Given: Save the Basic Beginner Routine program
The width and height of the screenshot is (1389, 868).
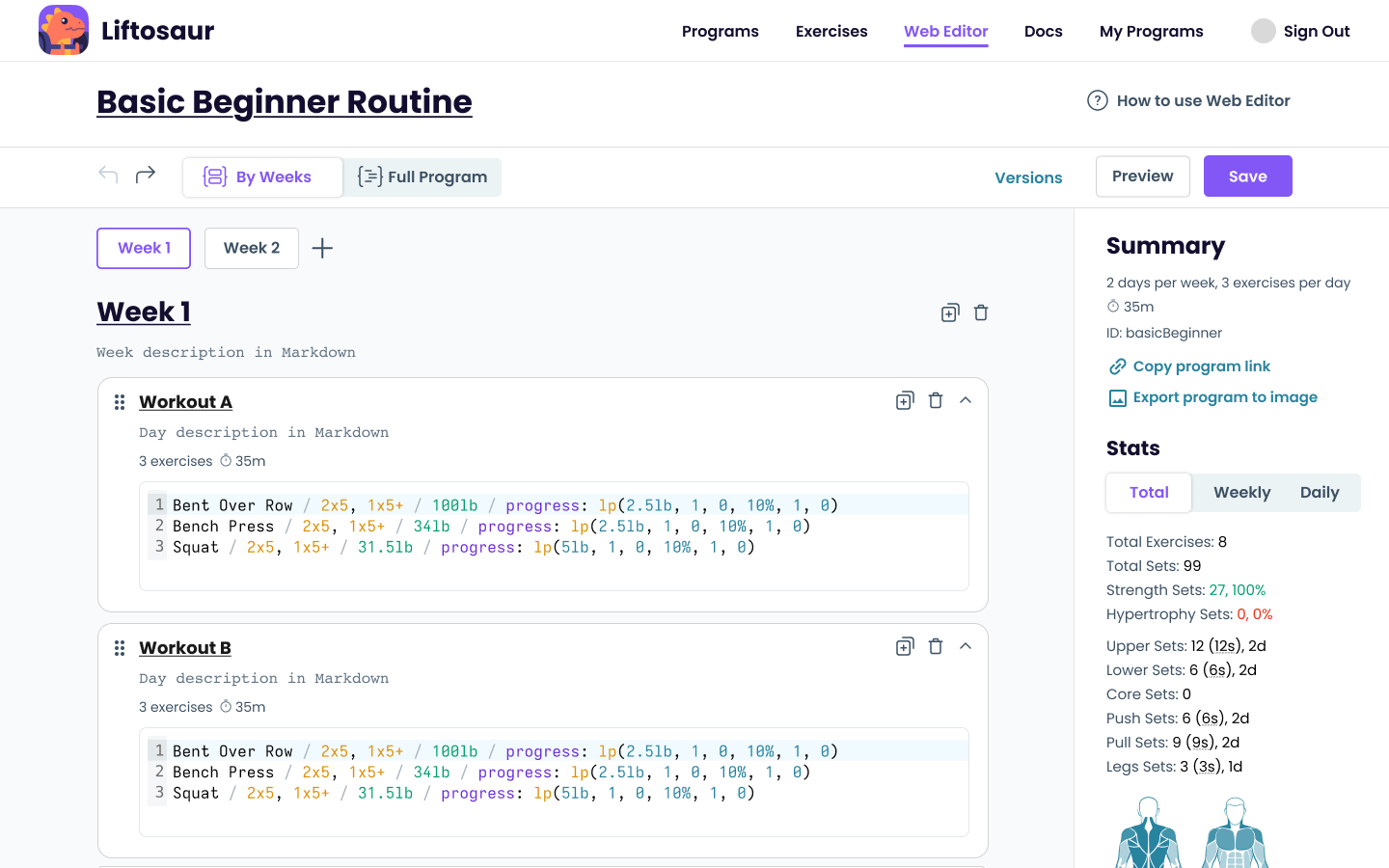Looking at the screenshot, I should 1247,176.
